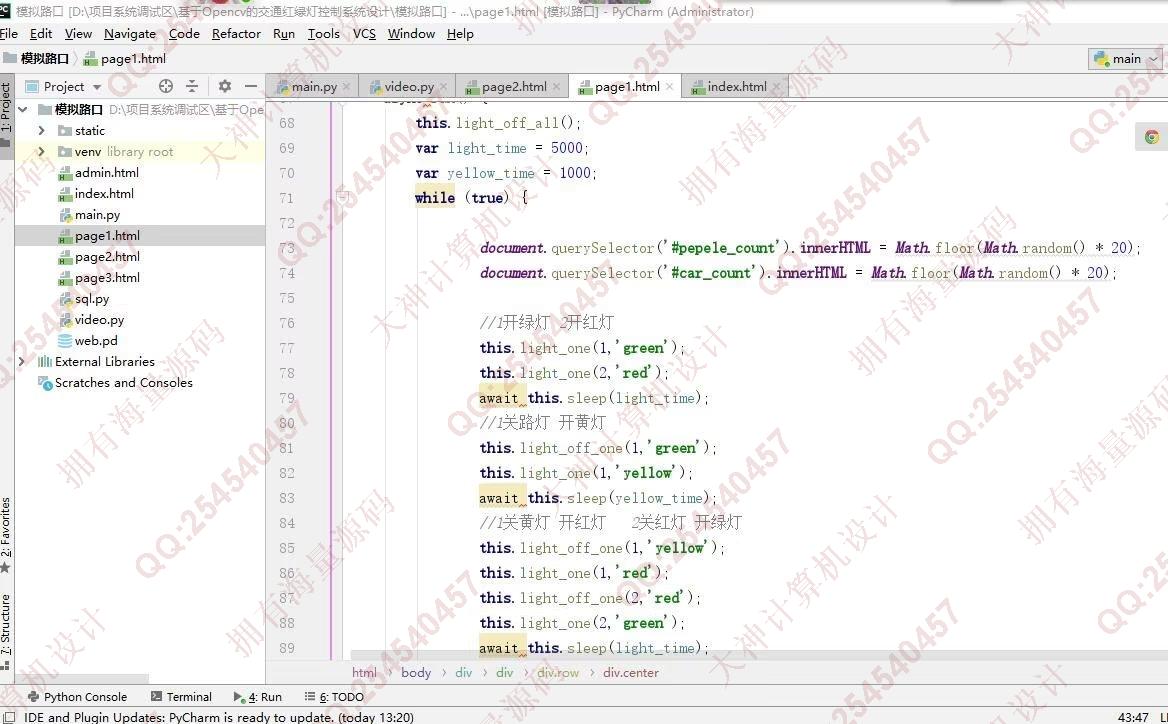Open the Window menu

tap(411, 34)
